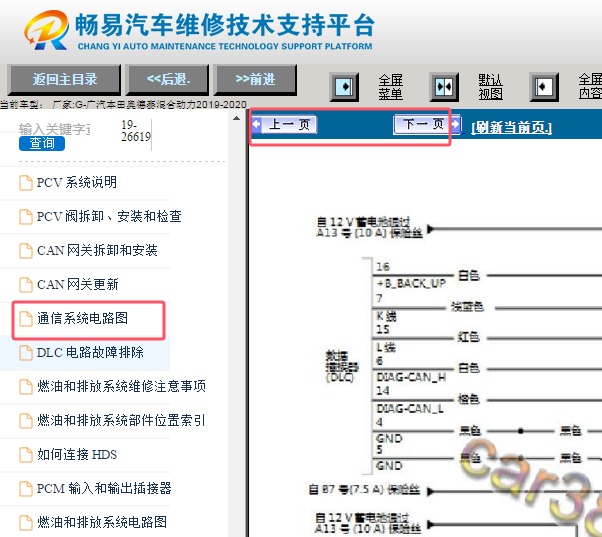The height and width of the screenshot is (537, 602).
Task: Click DIAG-CAN_L pin label in diagram
Action: 410,408
